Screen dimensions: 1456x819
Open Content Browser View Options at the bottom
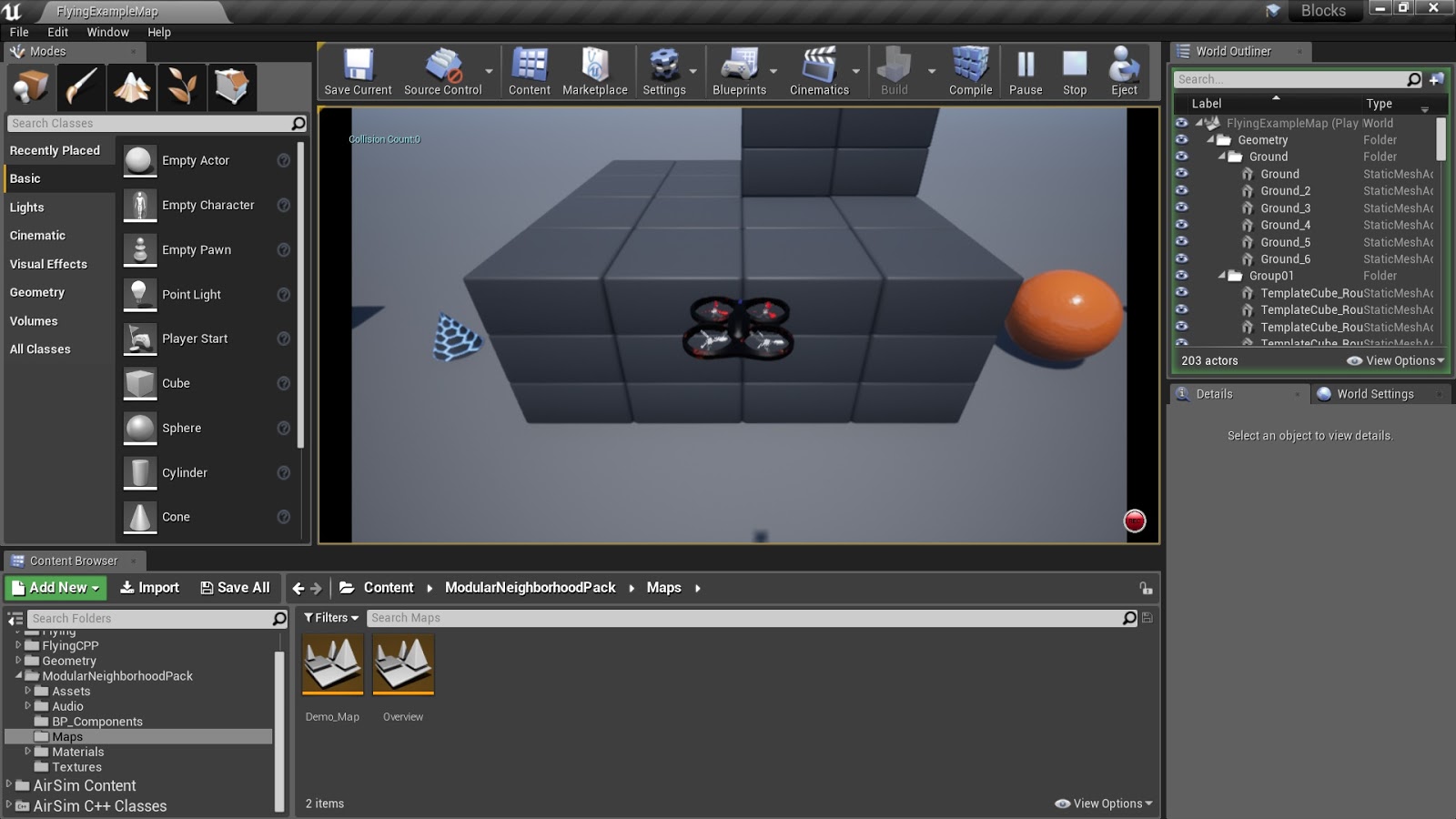coord(1104,804)
